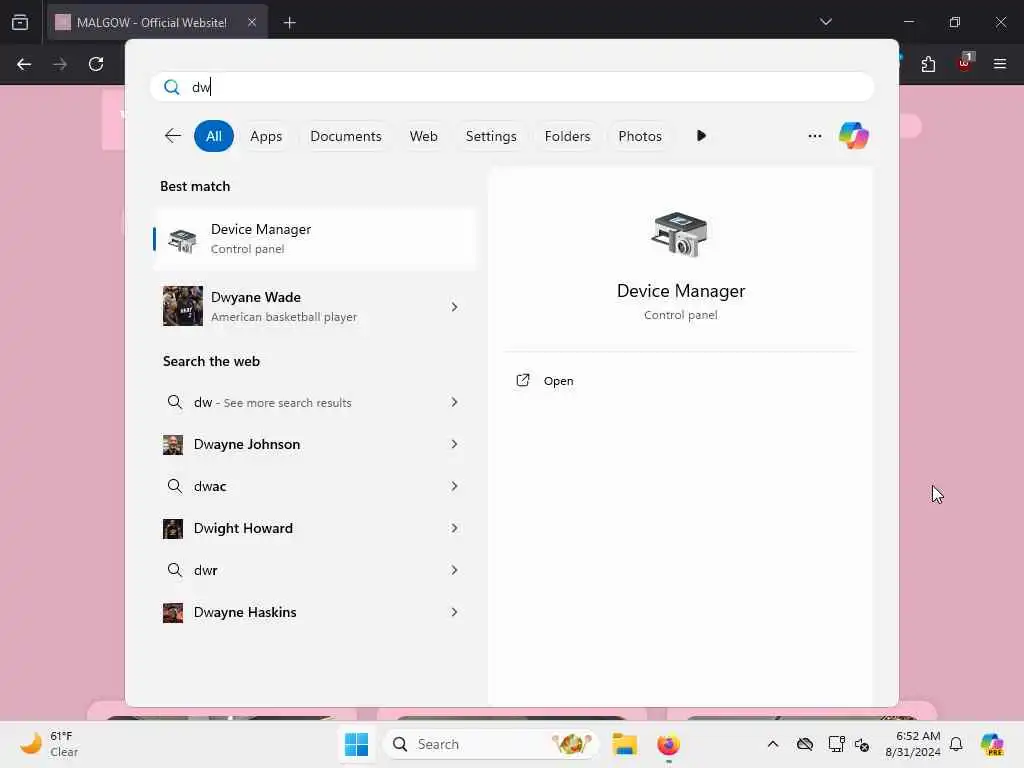Close the MALGOW tab
Screen dimensions: 1024x768
252,22
